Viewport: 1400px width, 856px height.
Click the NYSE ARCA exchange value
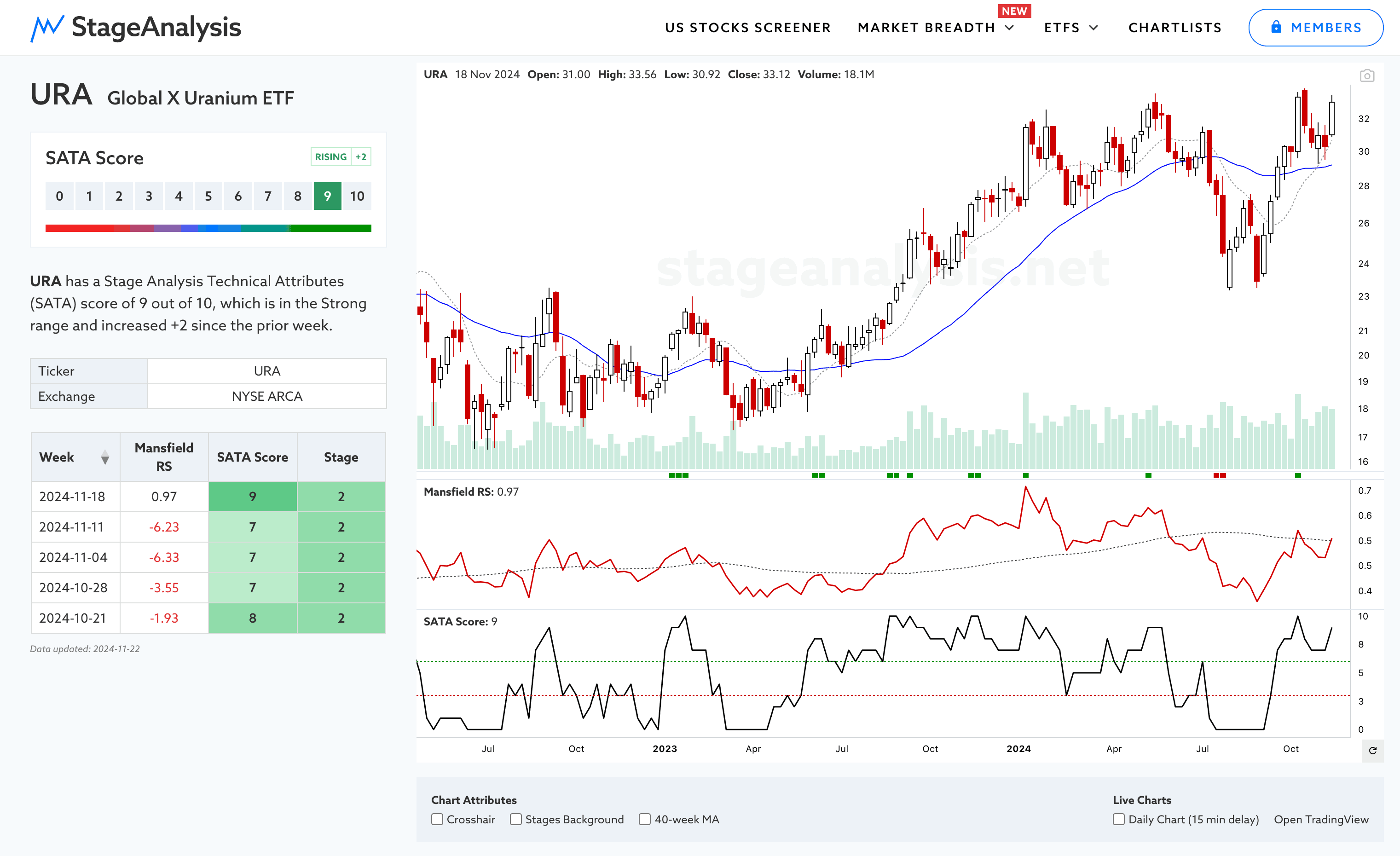point(267,396)
